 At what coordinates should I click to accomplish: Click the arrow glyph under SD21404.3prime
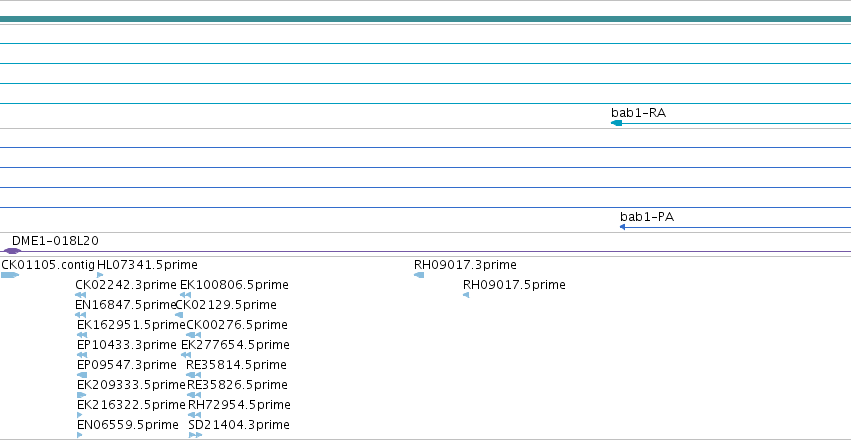[195, 435]
